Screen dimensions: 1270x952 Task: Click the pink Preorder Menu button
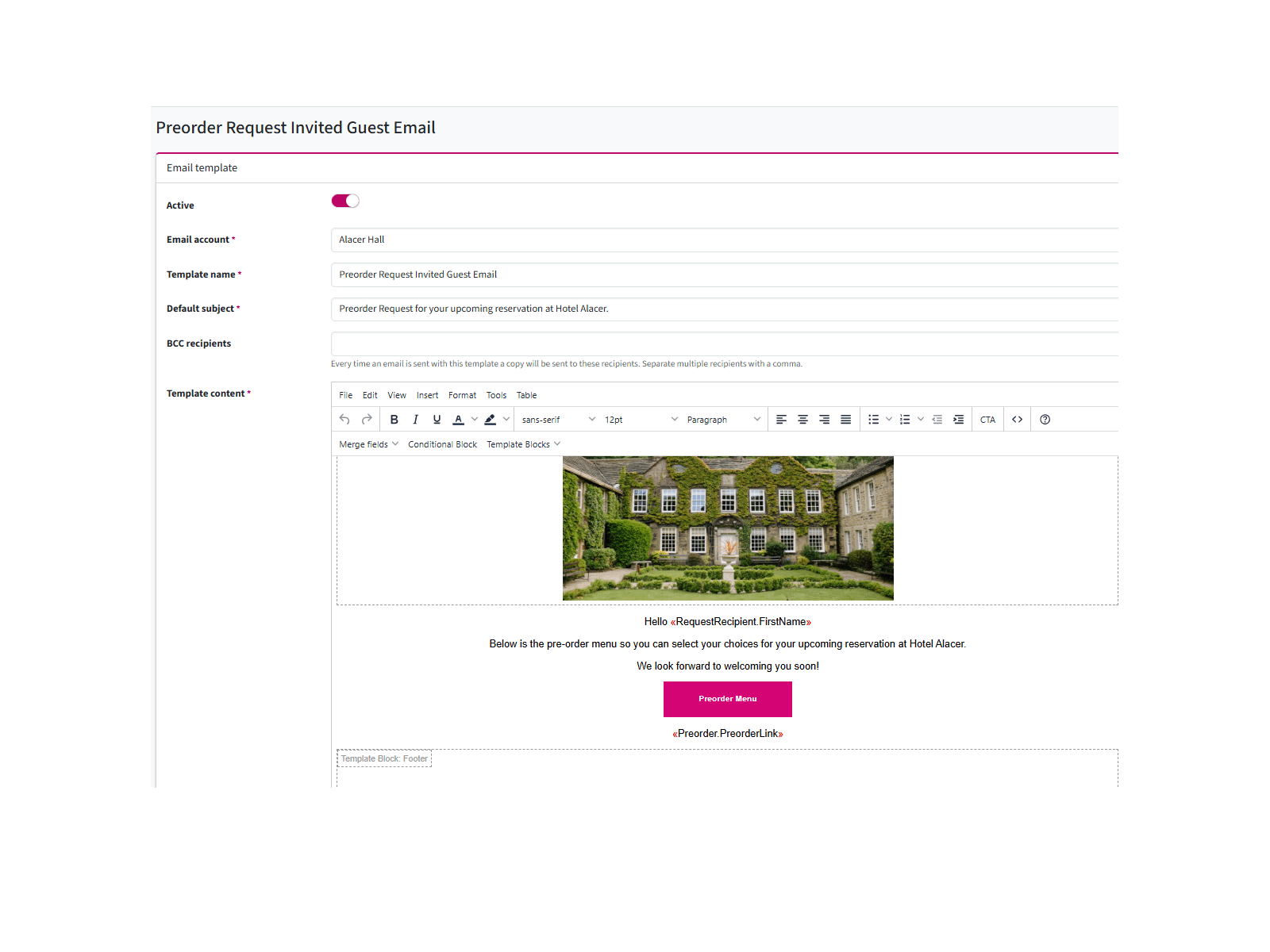point(727,699)
